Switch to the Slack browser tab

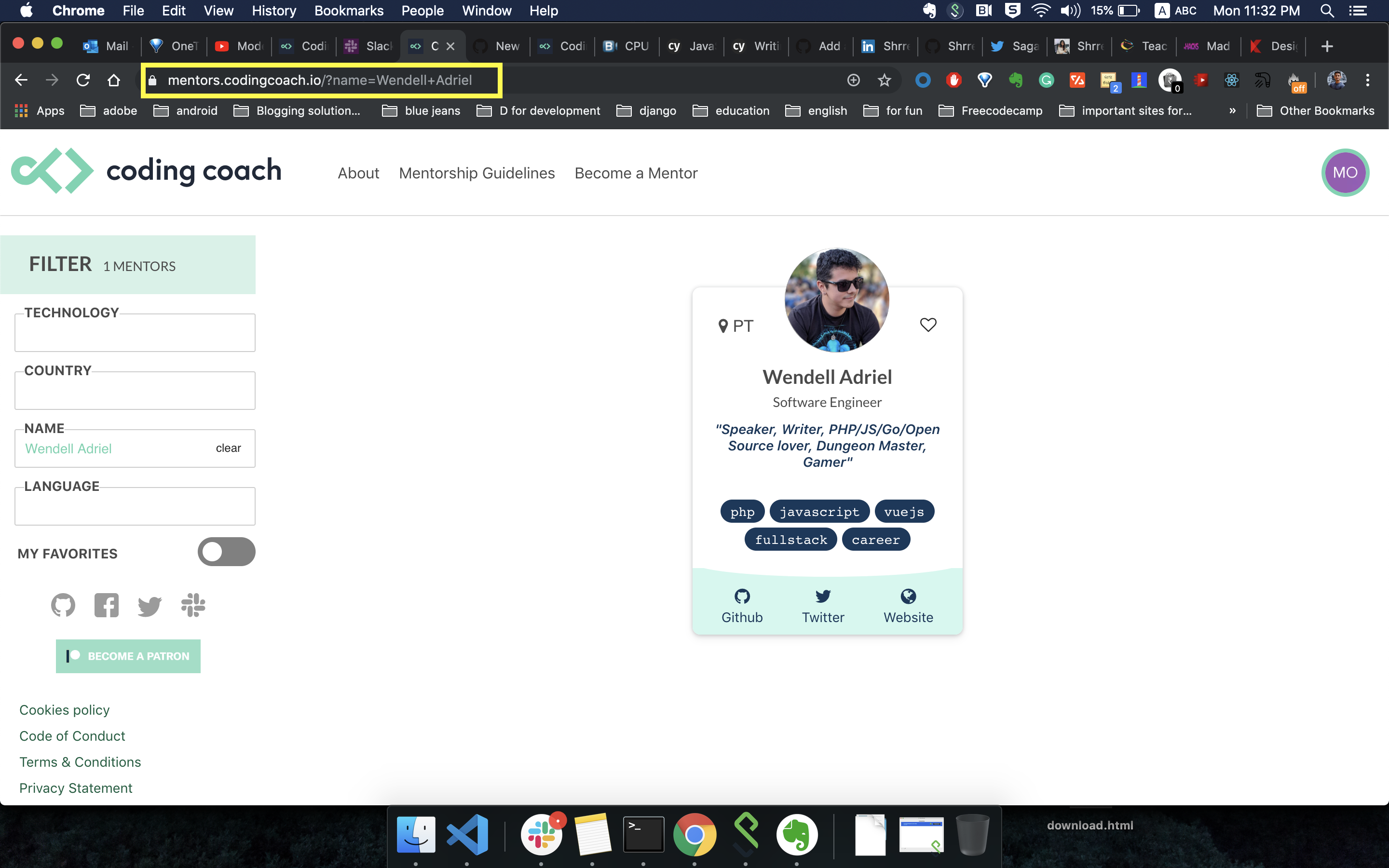click(368, 46)
